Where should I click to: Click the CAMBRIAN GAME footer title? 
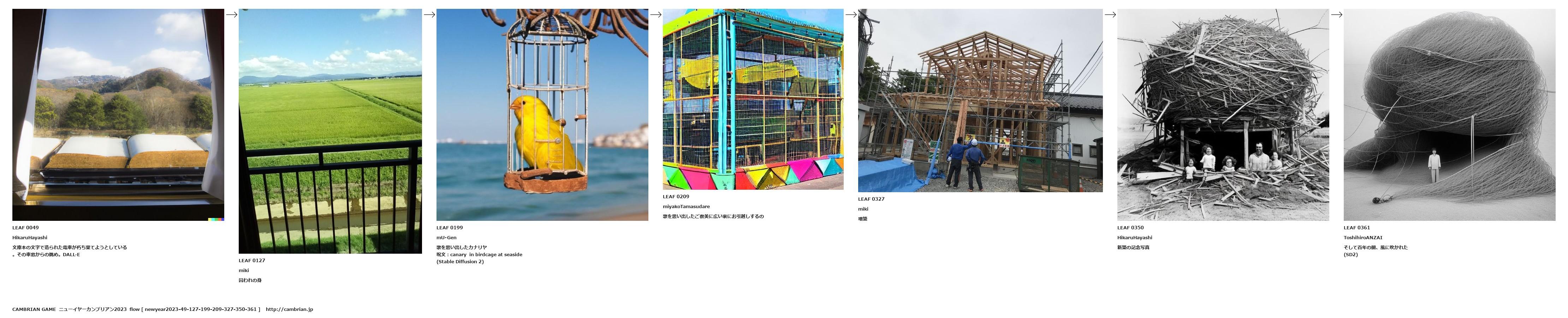[34, 310]
